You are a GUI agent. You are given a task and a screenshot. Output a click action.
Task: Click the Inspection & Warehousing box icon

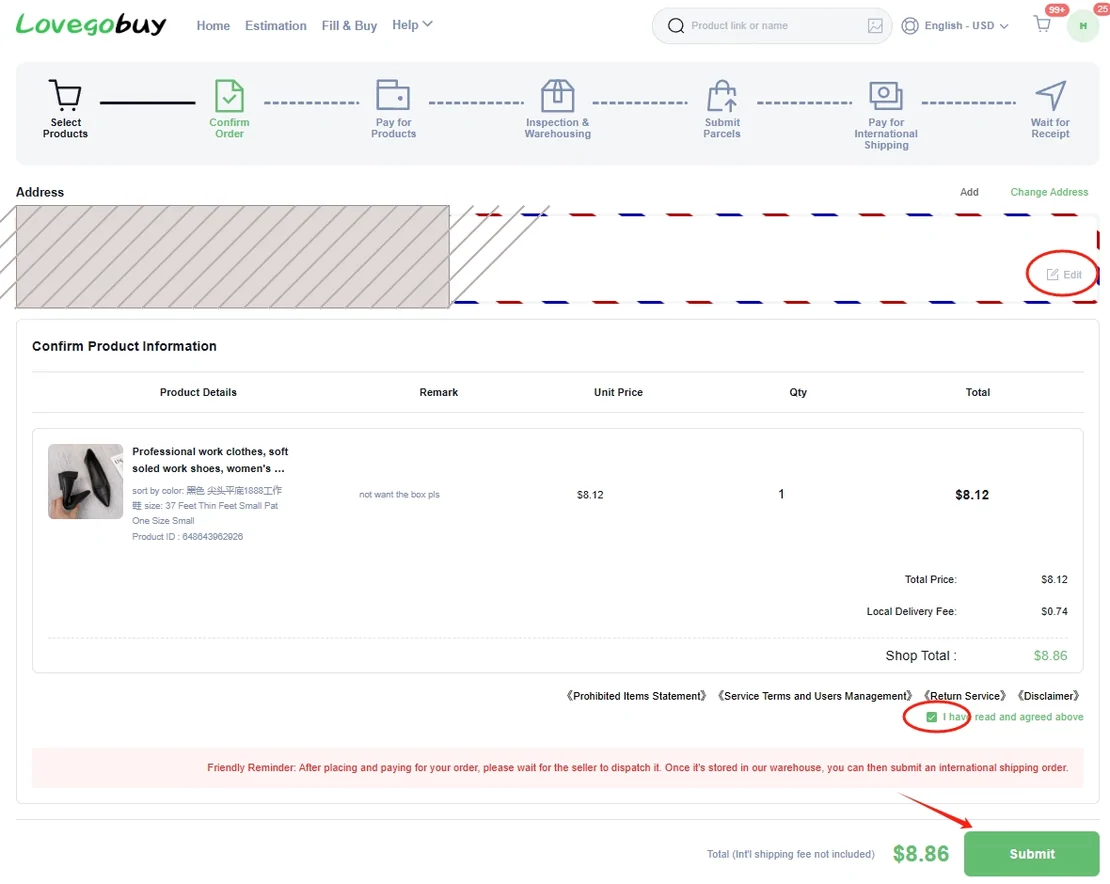tap(557, 96)
